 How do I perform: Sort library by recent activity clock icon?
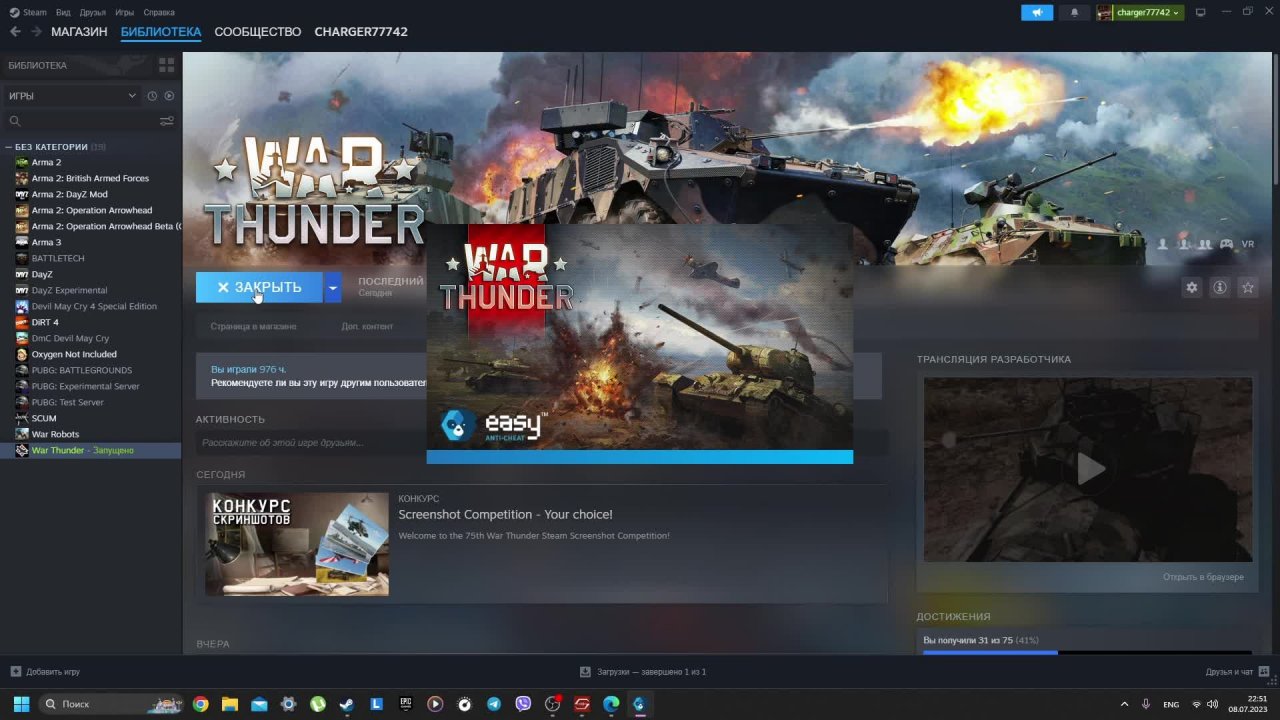pyautogui.click(x=152, y=96)
